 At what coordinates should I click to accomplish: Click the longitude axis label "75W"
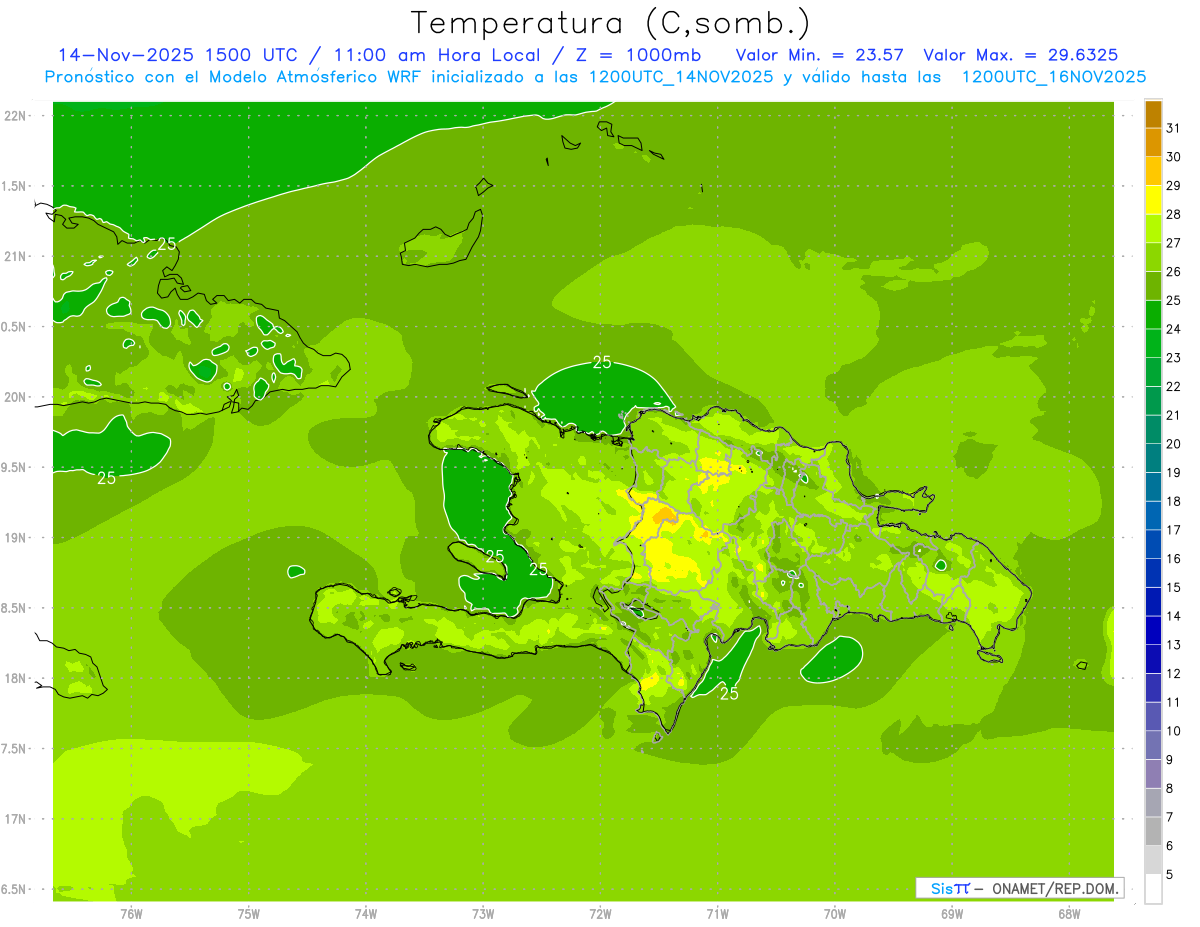point(249,913)
